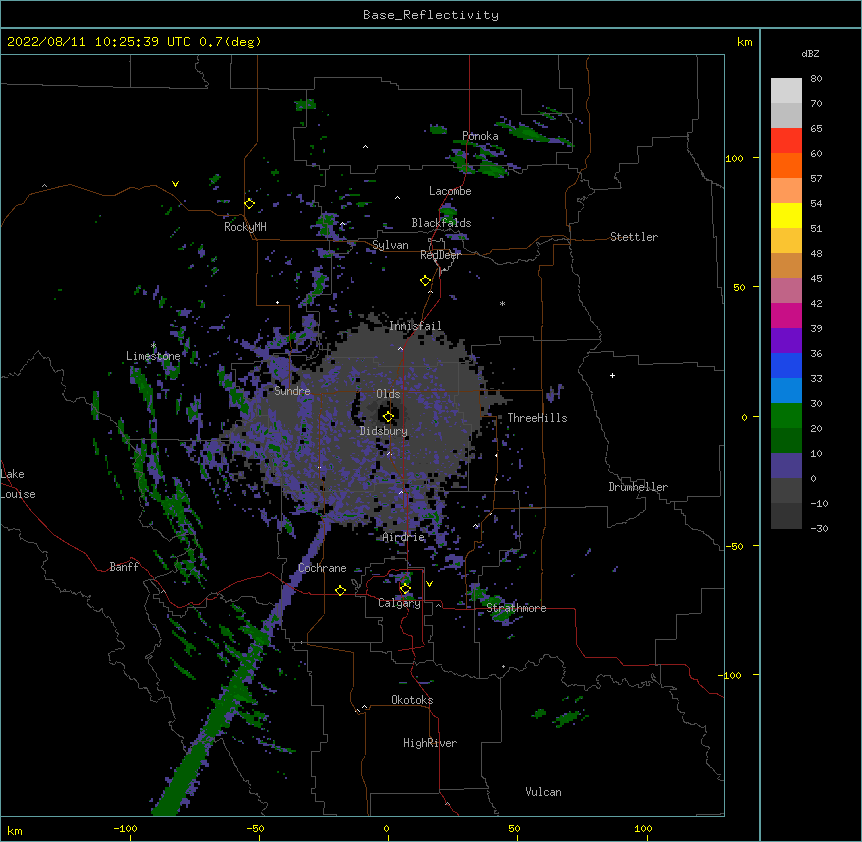
Task: Click the dBZ legend heading
Action: point(810,53)
